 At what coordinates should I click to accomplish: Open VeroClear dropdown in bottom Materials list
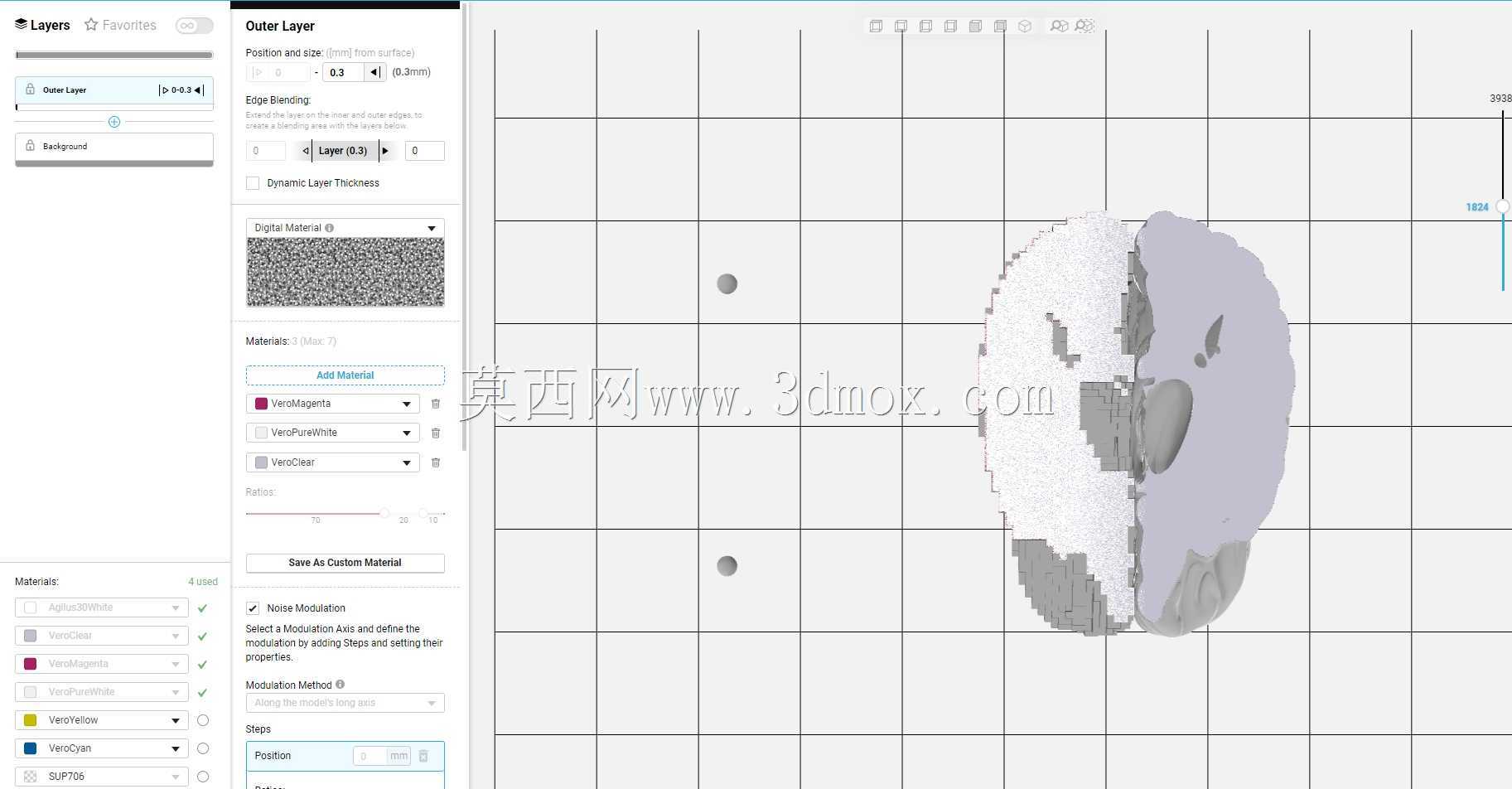[101, 636]
